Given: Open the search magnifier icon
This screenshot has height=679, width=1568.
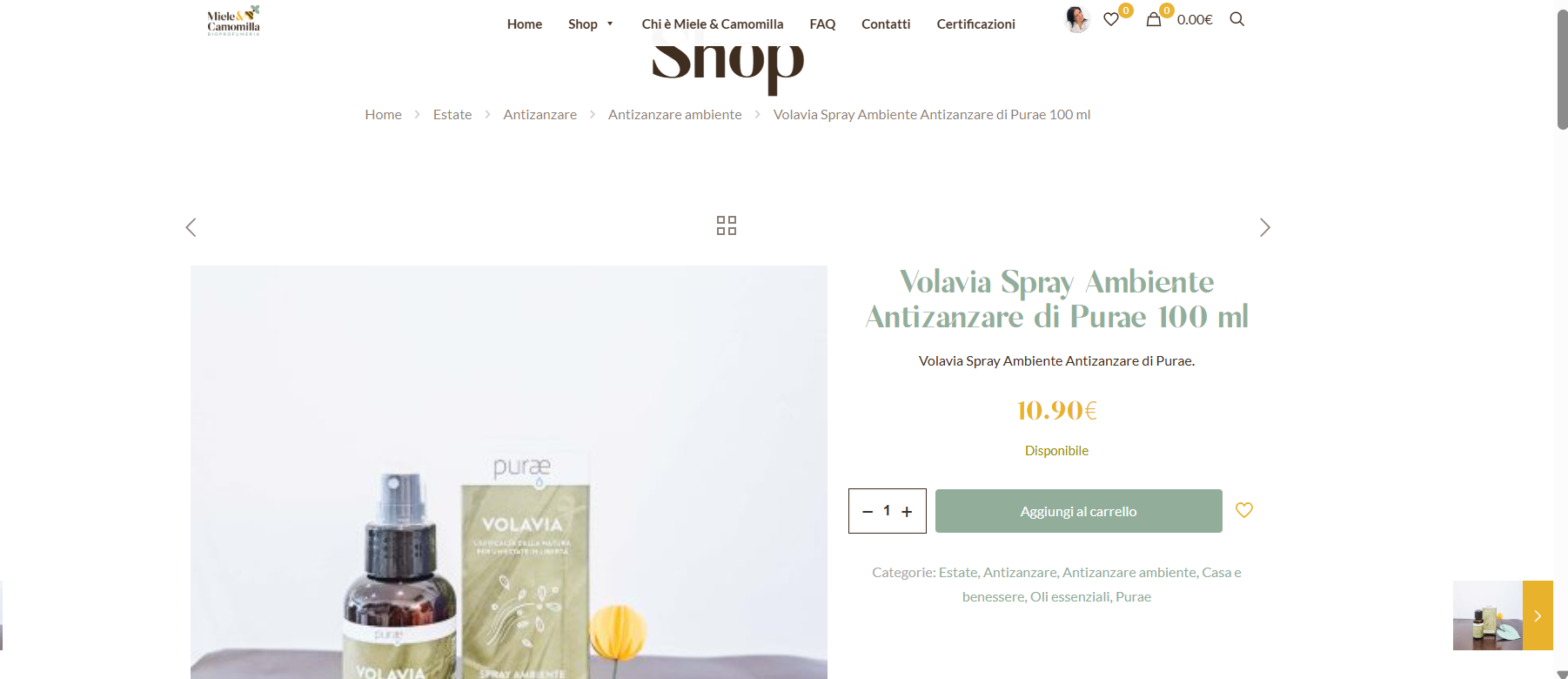Looking at the screenshot, I should tap(1236, 19).
